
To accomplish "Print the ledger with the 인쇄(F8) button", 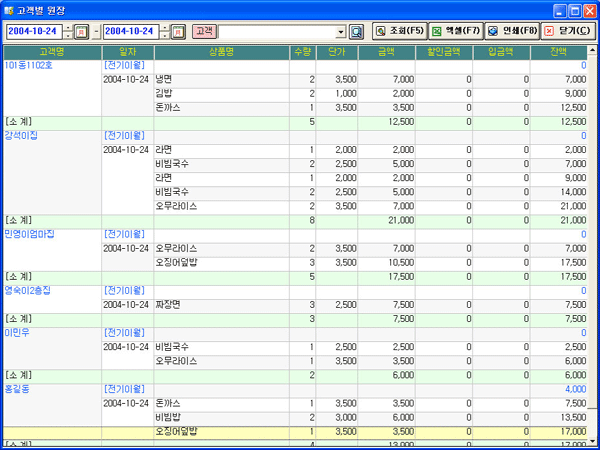I will click(x=512, y=31).
